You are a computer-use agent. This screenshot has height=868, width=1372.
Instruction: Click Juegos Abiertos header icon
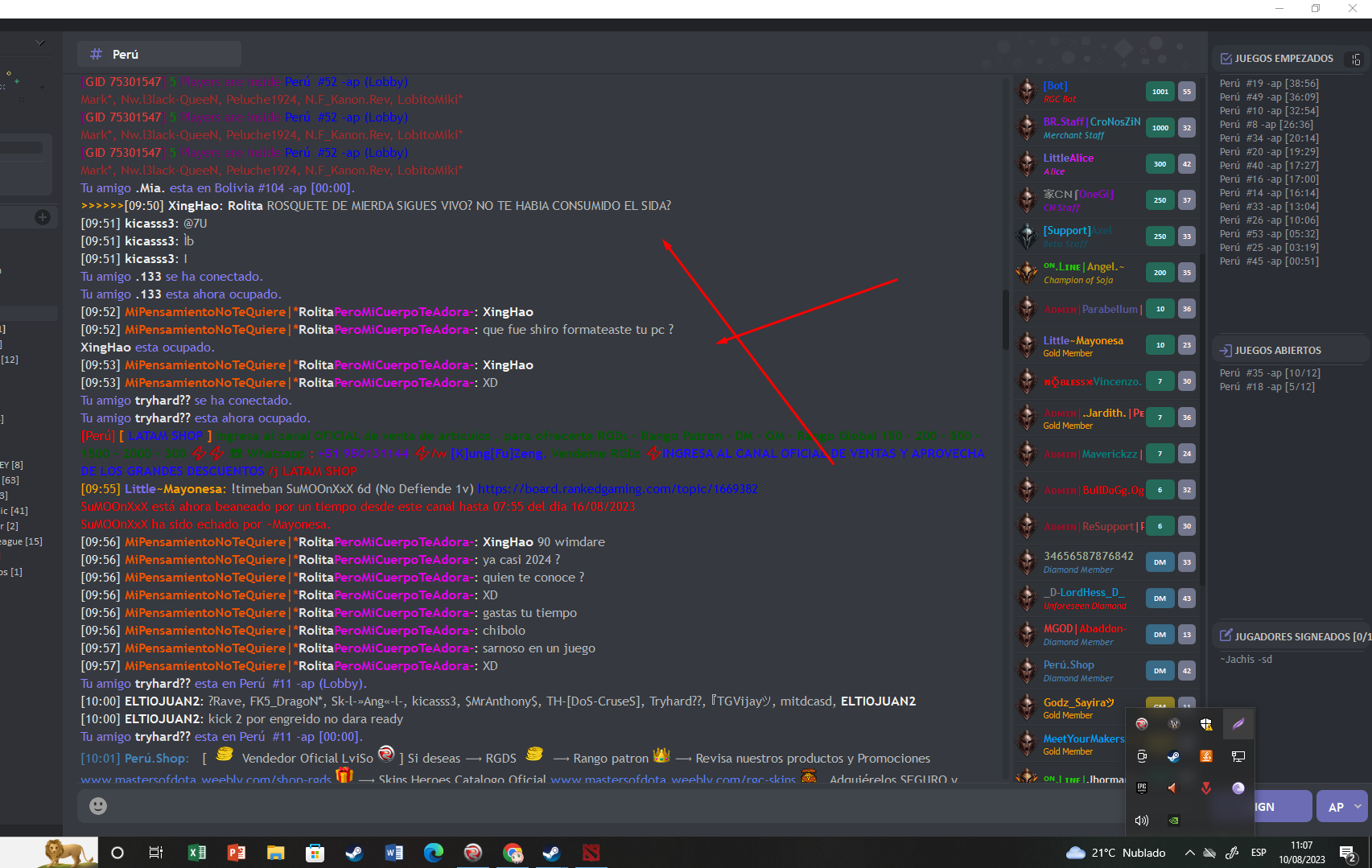tap(1226, 351)
